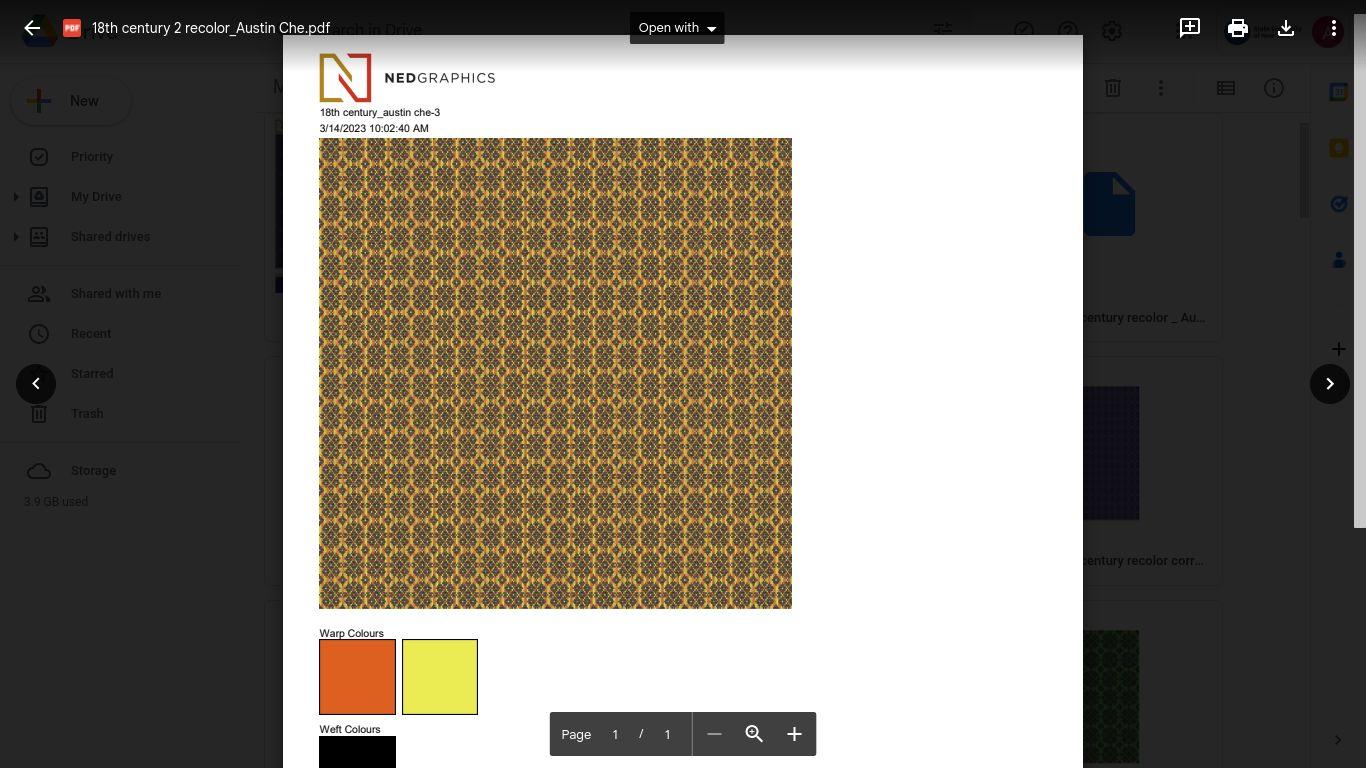Open the 'Open with' dropdown
This screenshot has height=768, width=1366.
(x=677, y=28)
